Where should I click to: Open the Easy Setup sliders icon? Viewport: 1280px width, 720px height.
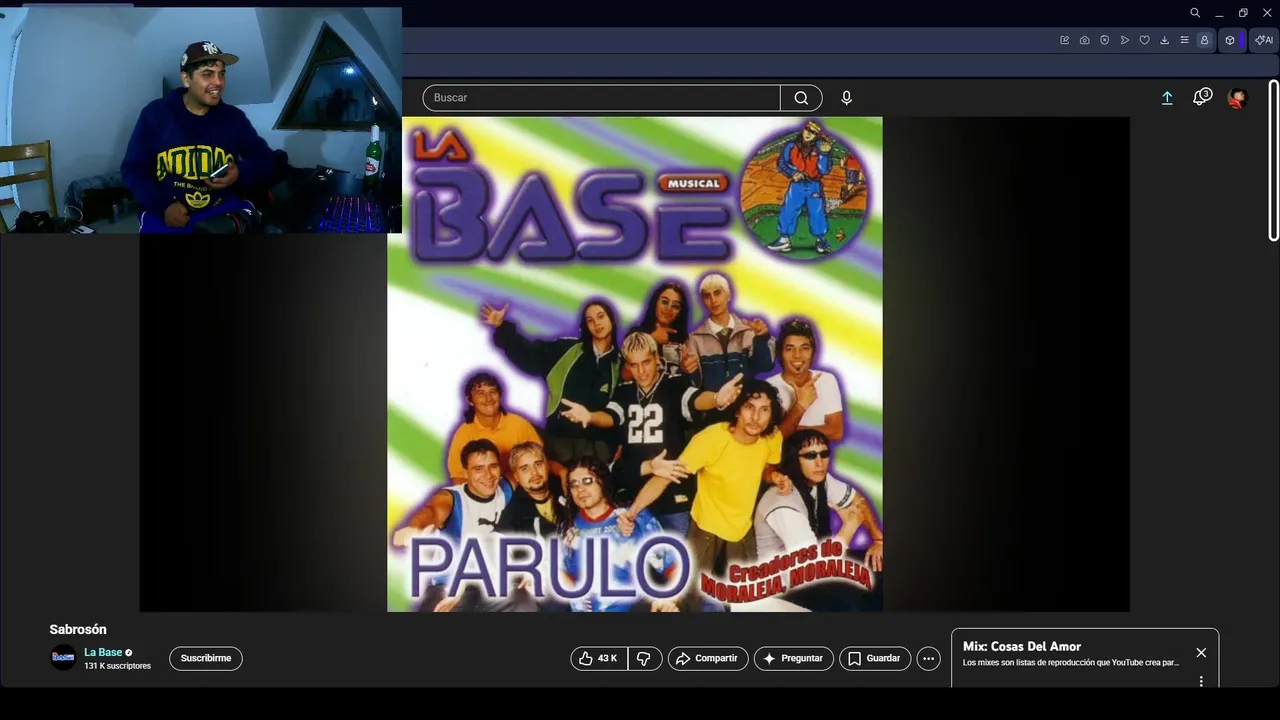(x=1184, y=40)
